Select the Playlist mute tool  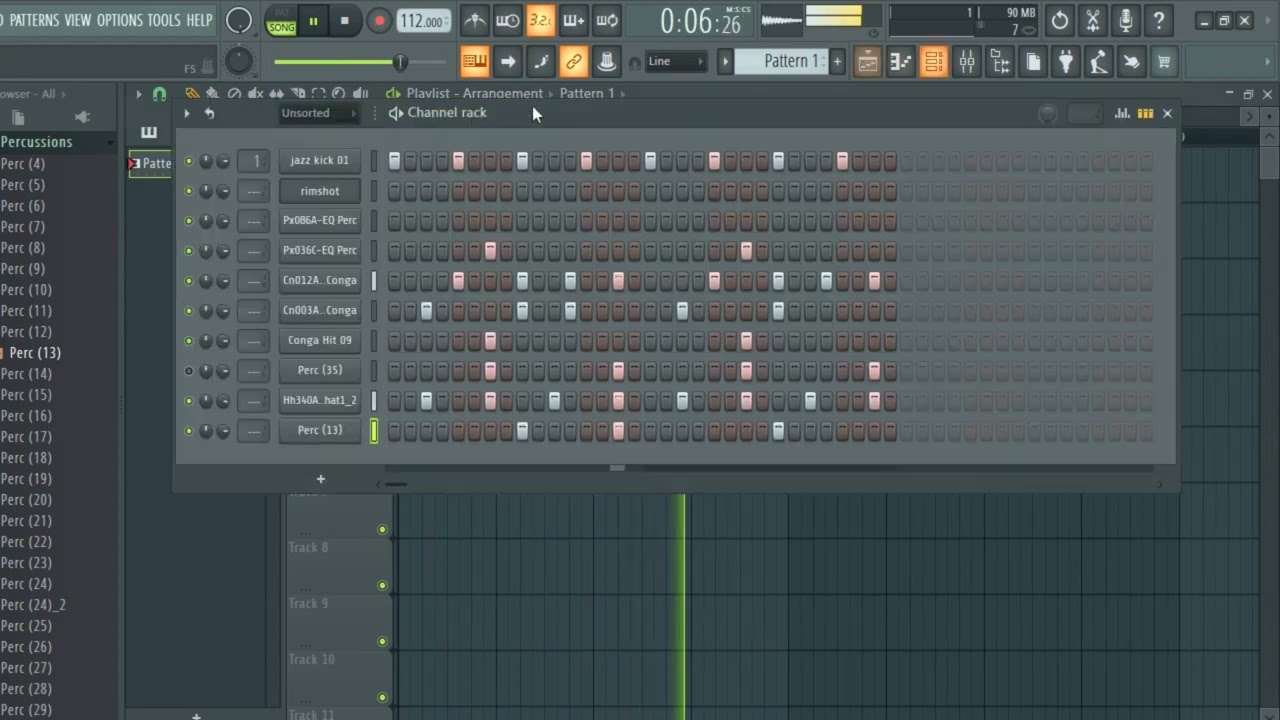(255, 94)
